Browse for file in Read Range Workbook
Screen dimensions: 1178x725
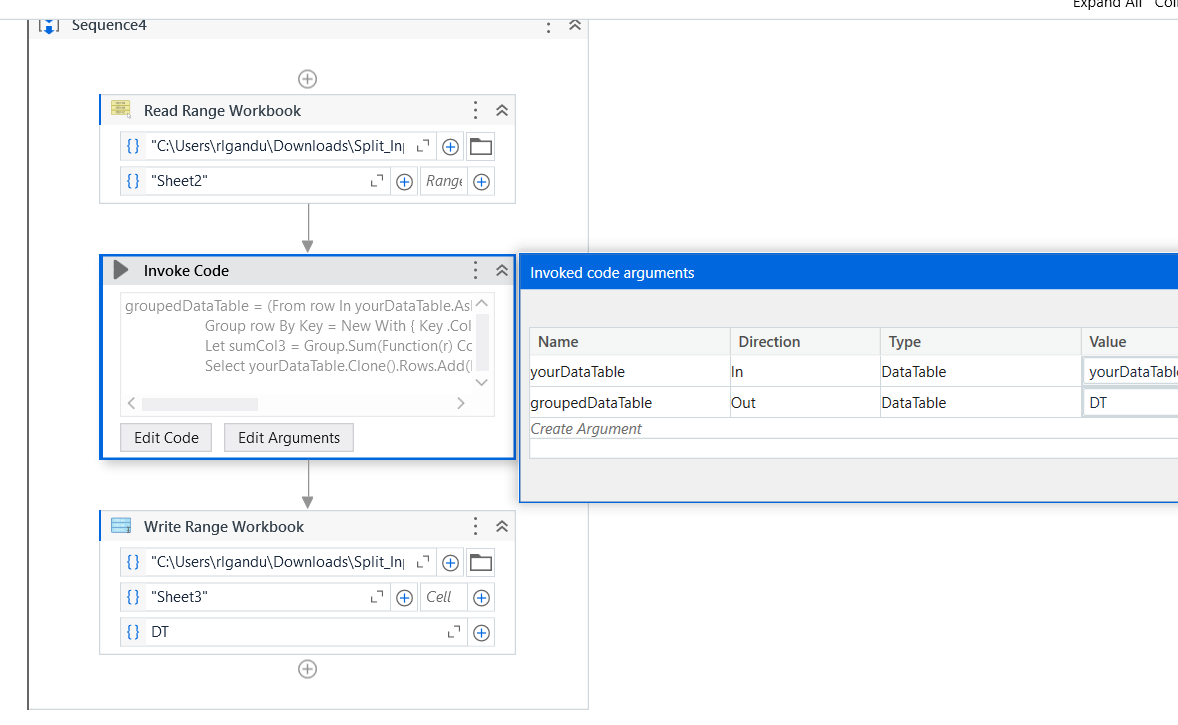click(481, 147)
